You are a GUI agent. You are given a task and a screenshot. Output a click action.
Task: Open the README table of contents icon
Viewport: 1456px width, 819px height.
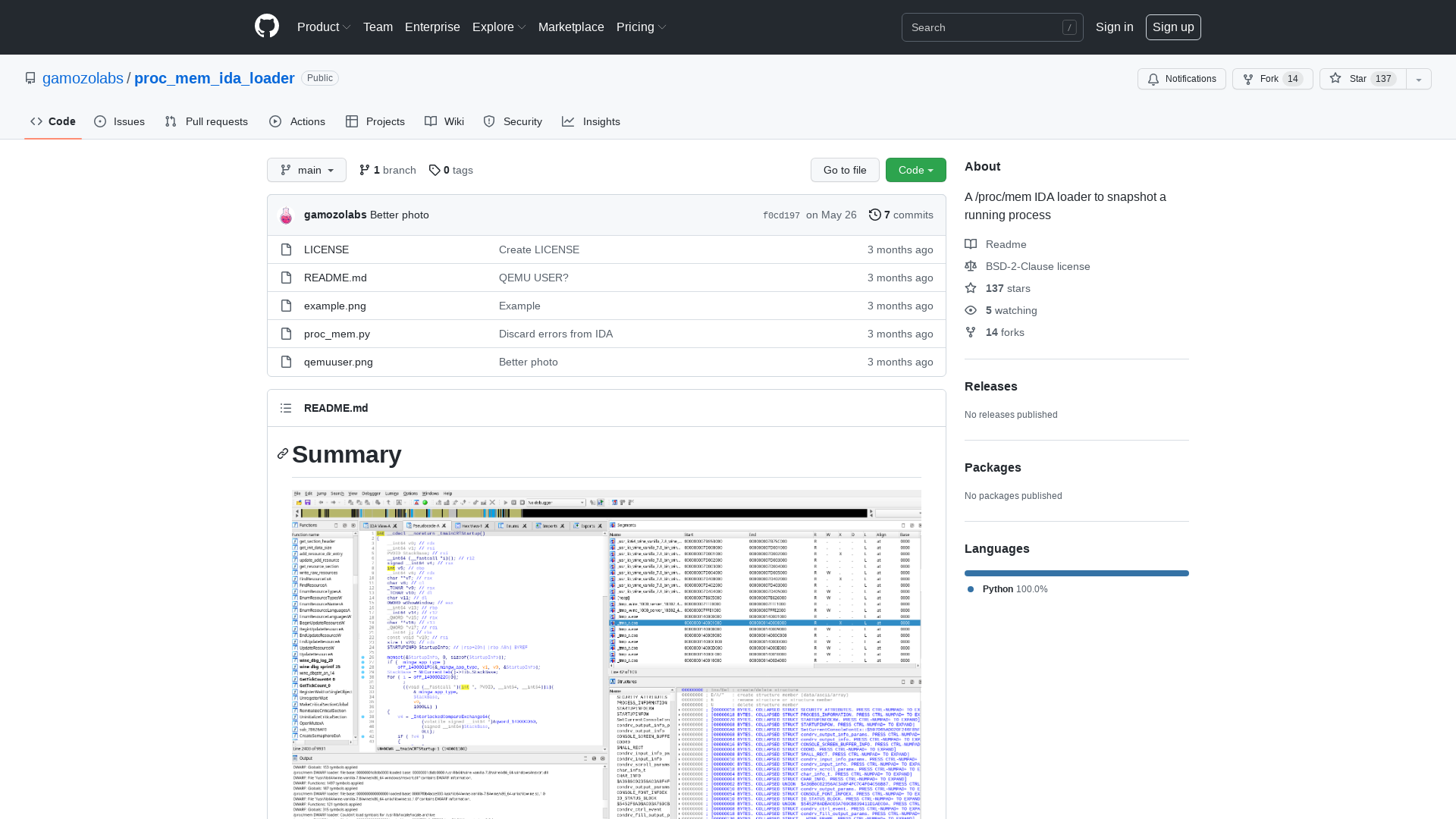(286, 408)
